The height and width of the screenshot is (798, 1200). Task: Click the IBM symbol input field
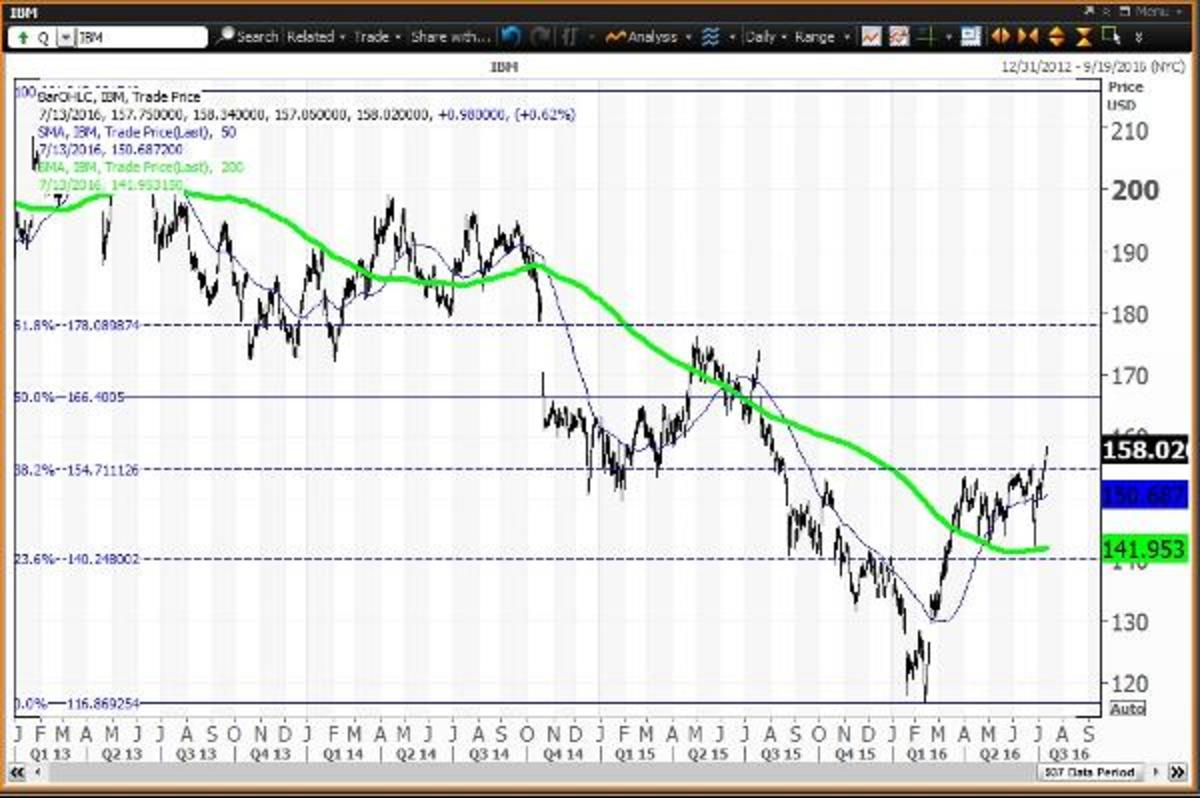(141, 38)
